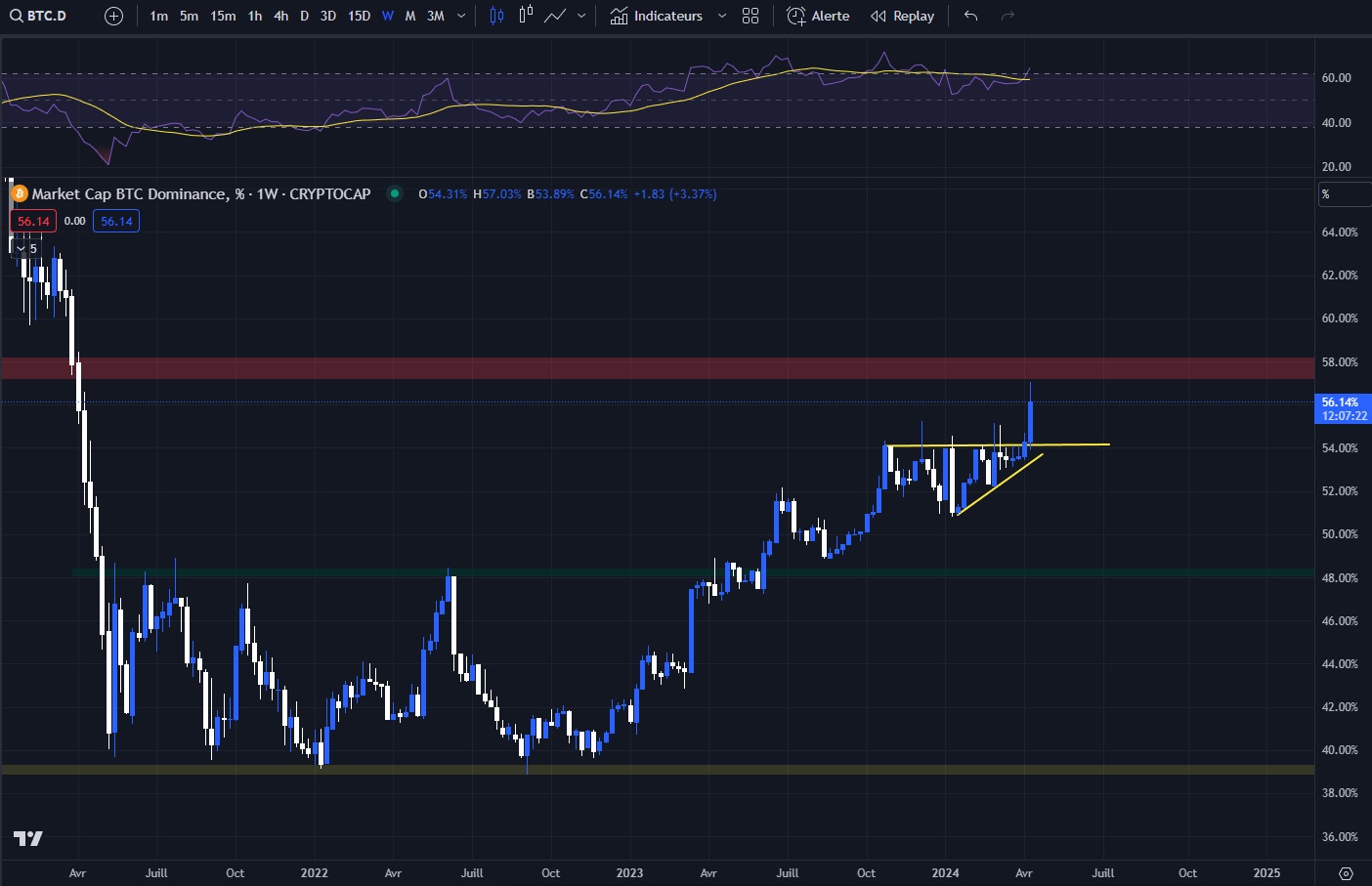Expand the chart type dropdown chevron
This screenshot has height=886, width=1372.
[x=580, y=16]
